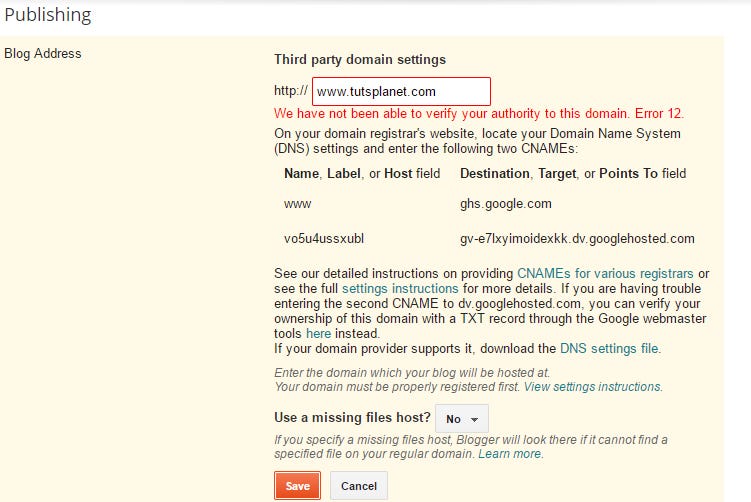Click the 'http://' prefix label

pyautogui.click(x=291, y=91)
